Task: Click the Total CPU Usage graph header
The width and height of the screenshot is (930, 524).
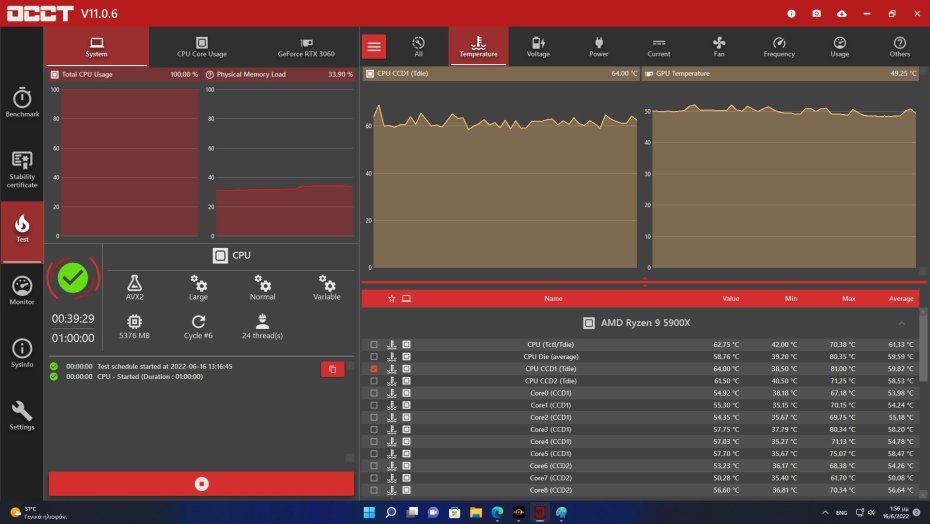Action: 124,74
